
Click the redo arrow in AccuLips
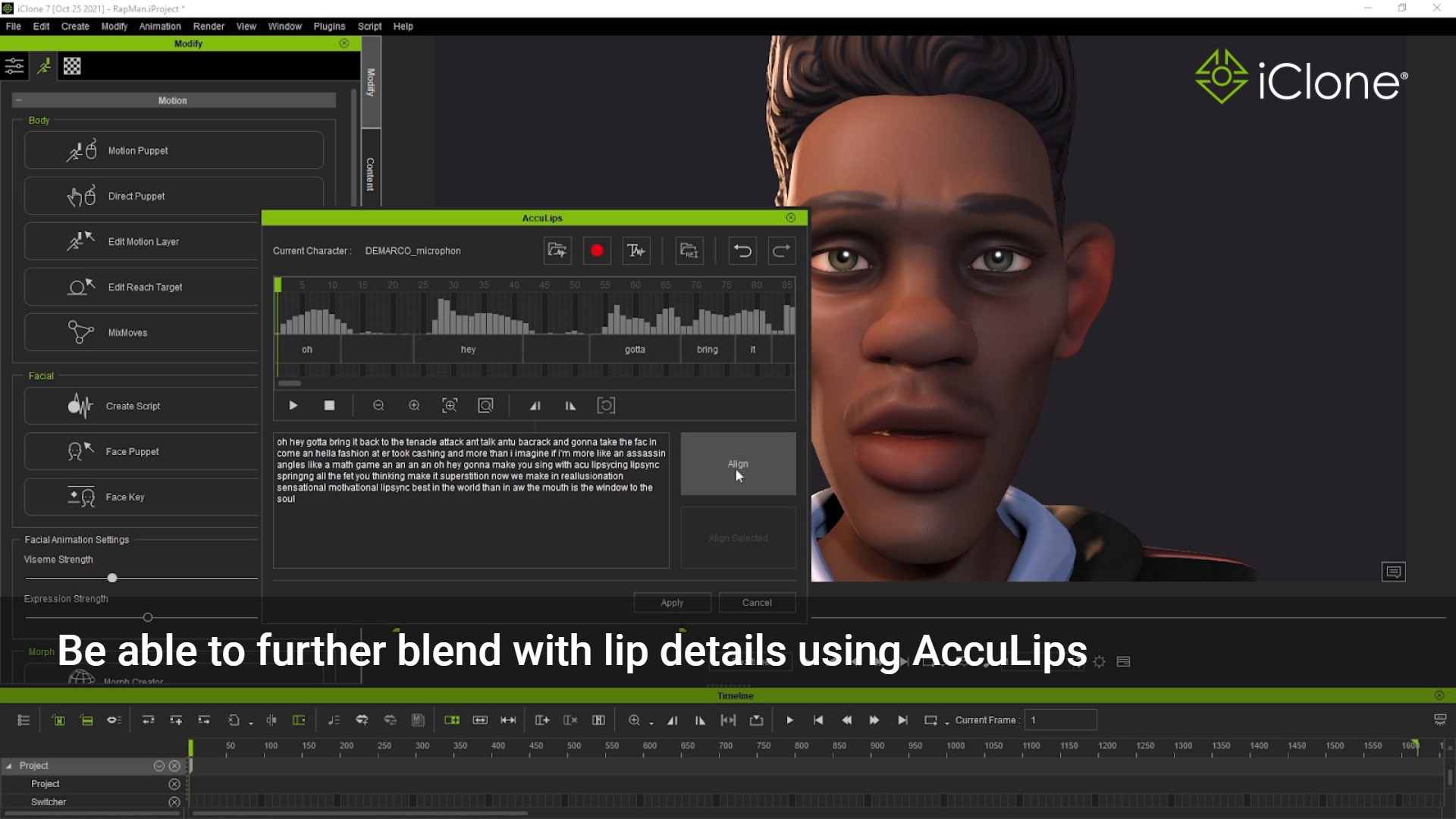click(x=782, y=250)
